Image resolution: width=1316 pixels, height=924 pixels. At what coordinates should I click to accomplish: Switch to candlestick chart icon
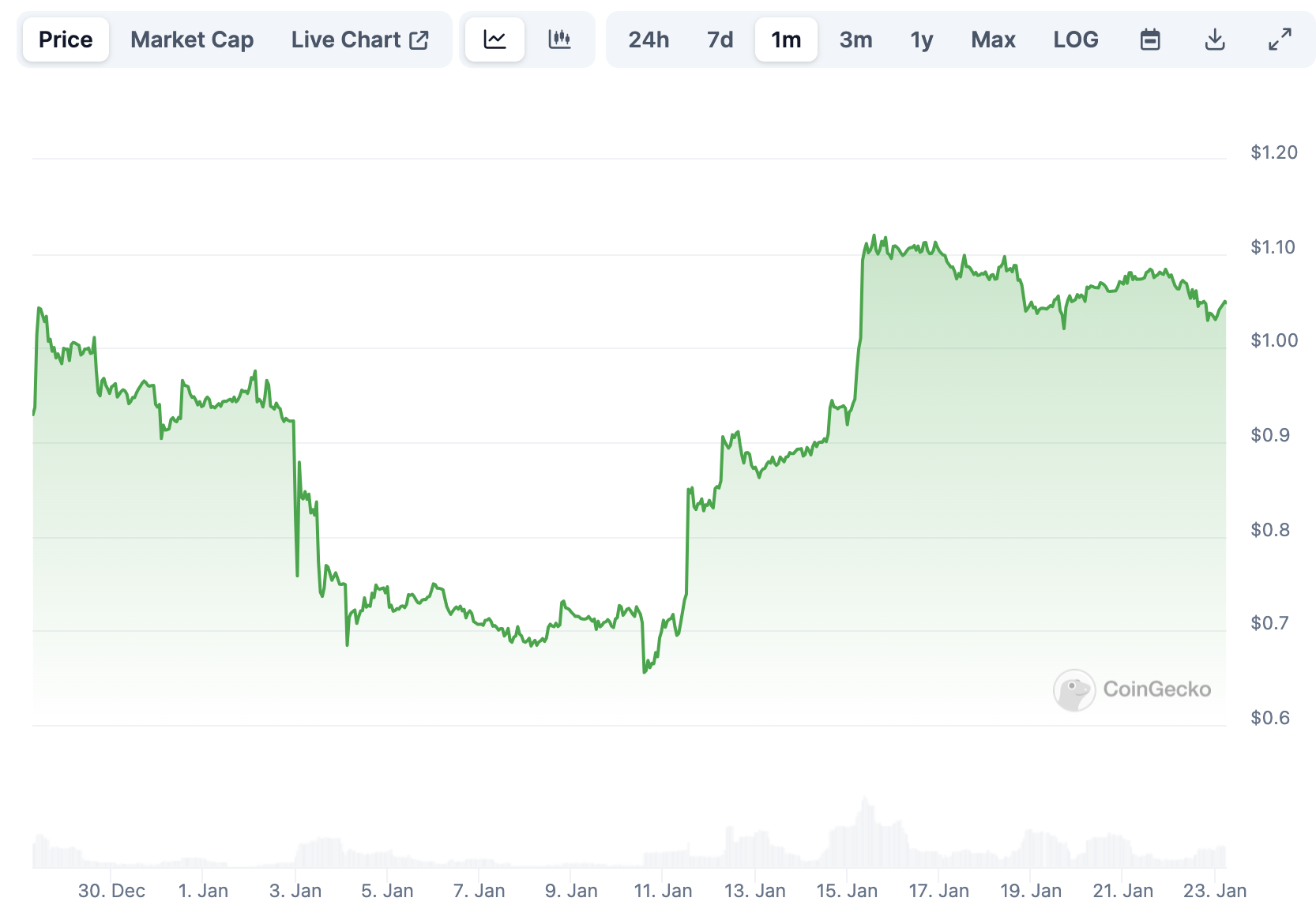(x=559, y=39)
